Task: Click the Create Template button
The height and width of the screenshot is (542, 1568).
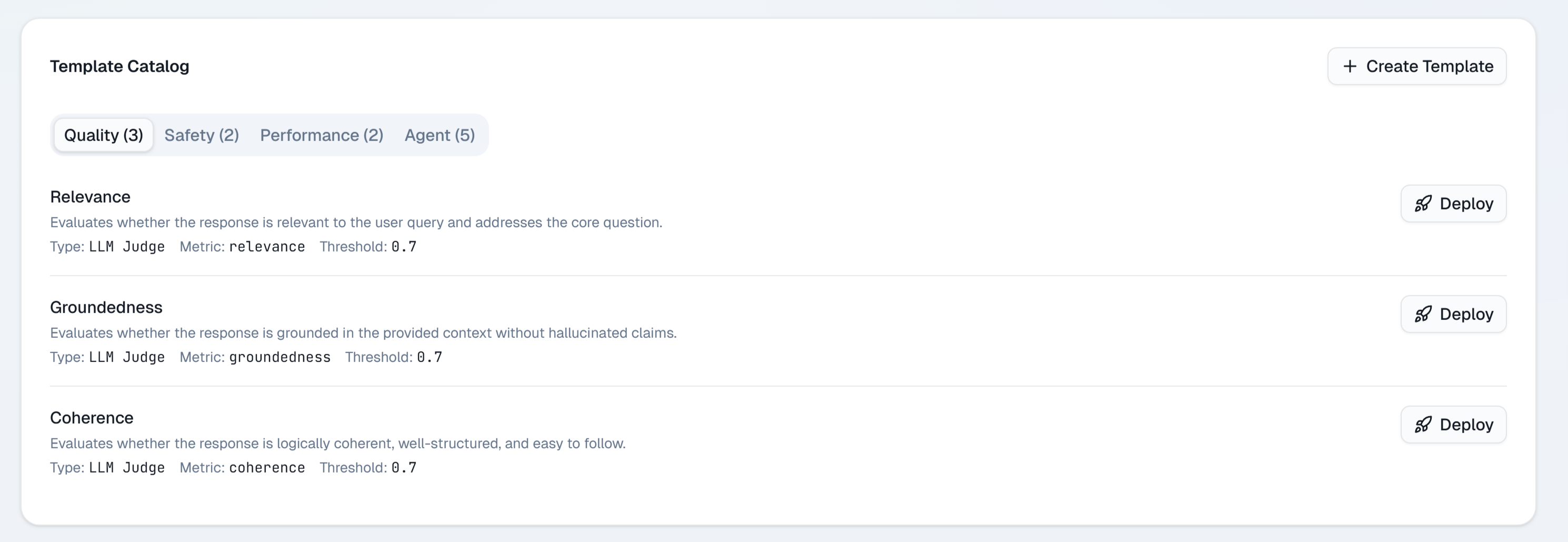Action: 1417,66
